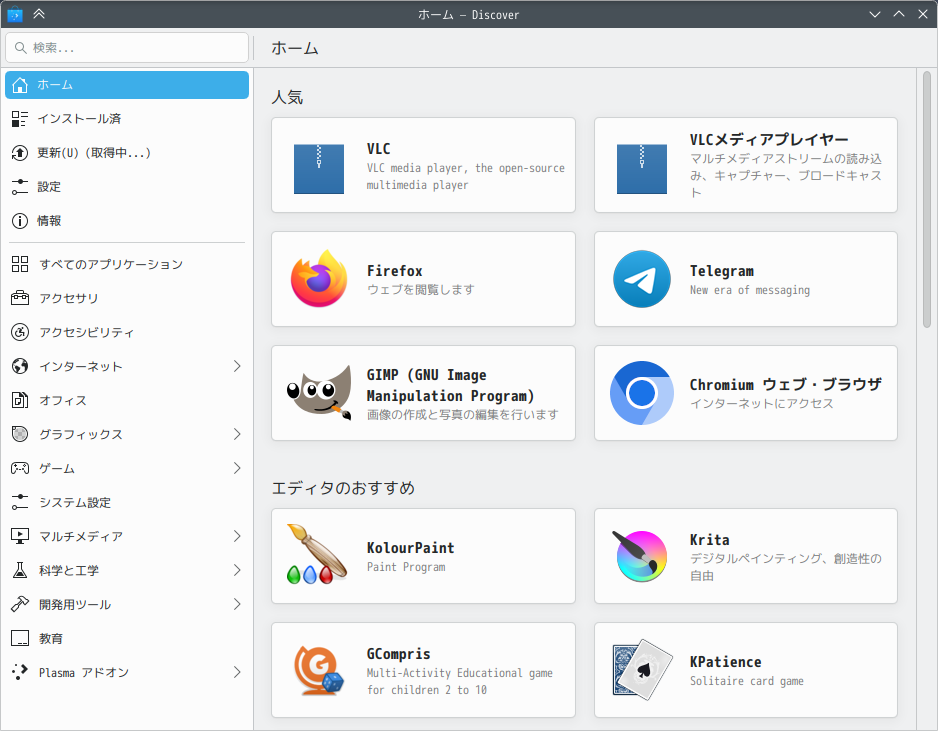Click the アクセシビリティ wheelchair icon
Viewport: 938px width, 731px height.
coord(20,332)
